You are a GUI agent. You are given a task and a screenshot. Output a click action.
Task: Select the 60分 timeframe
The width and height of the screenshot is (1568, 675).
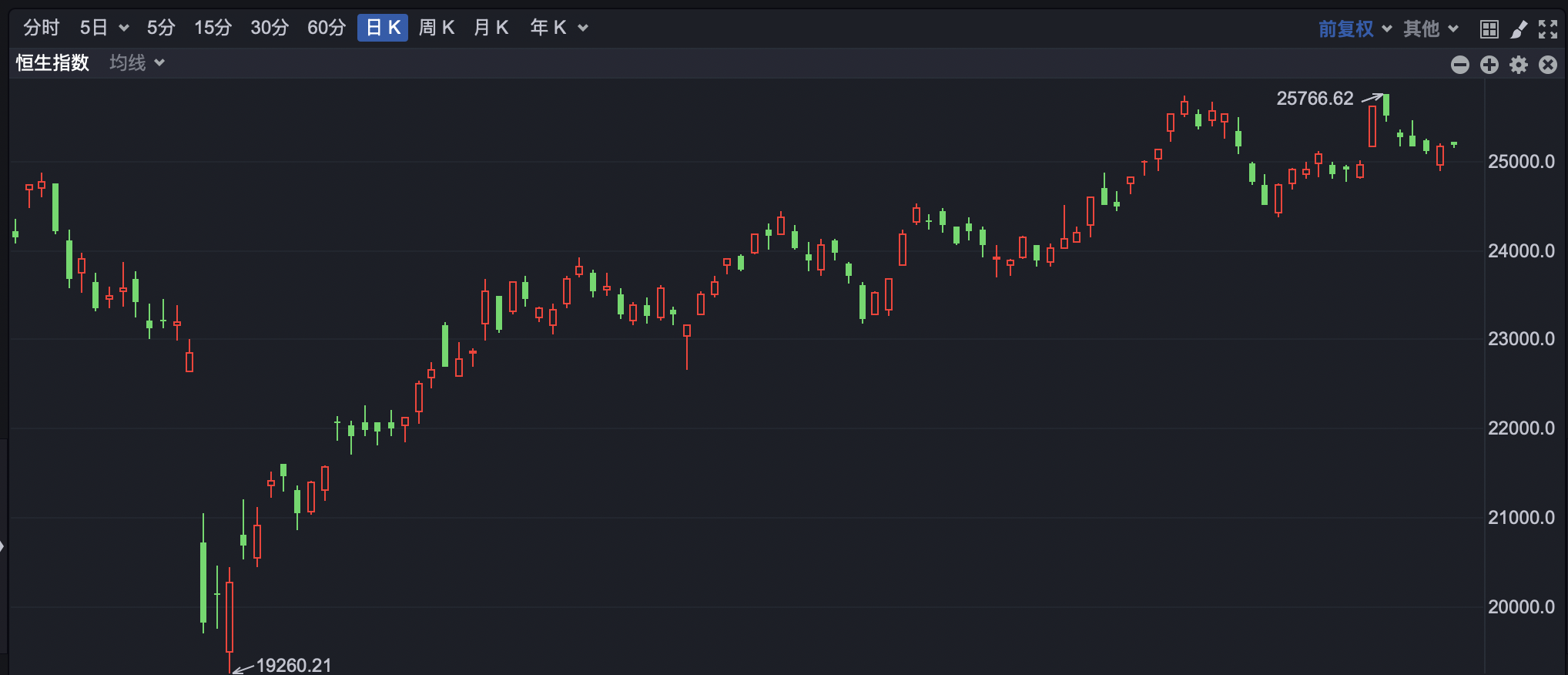pyautogui.click(x=327, y=28)
